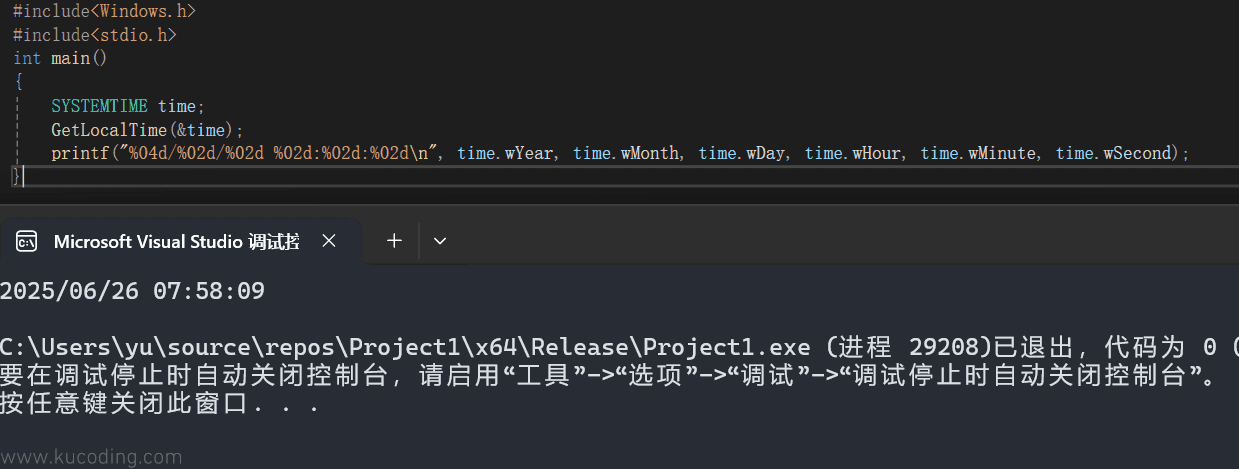Select the SYSTEMTIME type keyword
1239x469 pixels.
(x=99, y=105)
